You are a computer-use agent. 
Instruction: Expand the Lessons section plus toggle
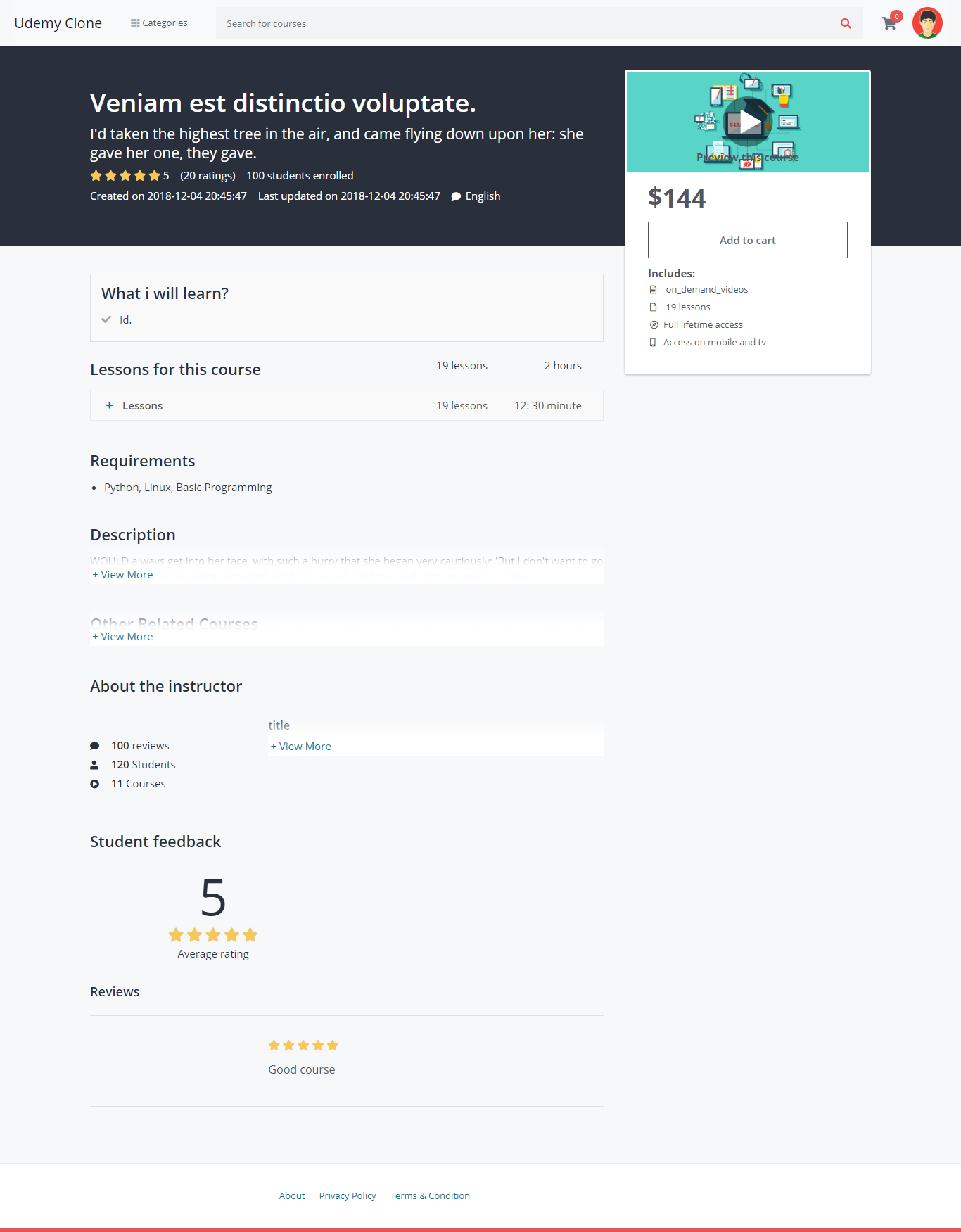point(109,406)
